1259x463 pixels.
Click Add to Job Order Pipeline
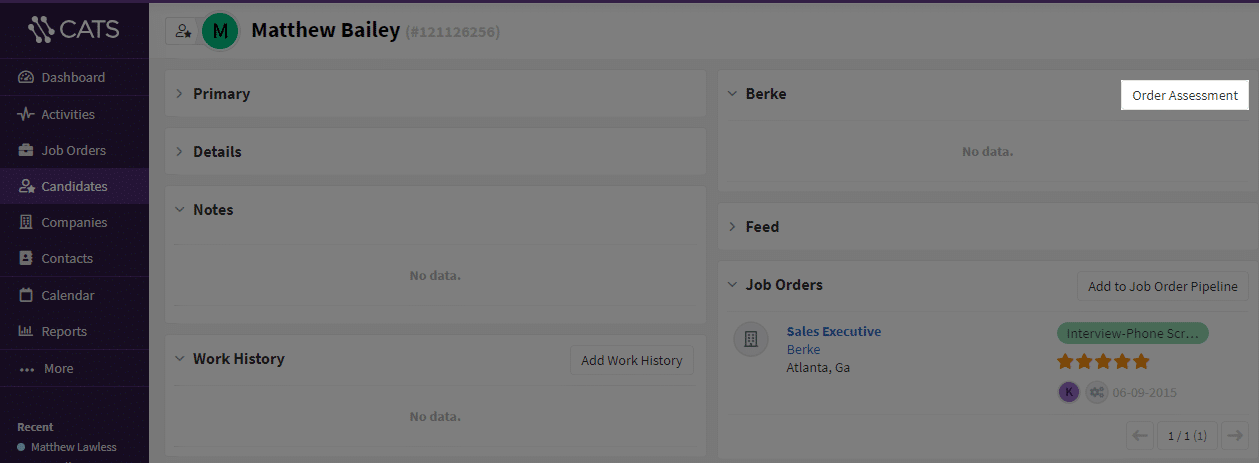coord(1163,286)
